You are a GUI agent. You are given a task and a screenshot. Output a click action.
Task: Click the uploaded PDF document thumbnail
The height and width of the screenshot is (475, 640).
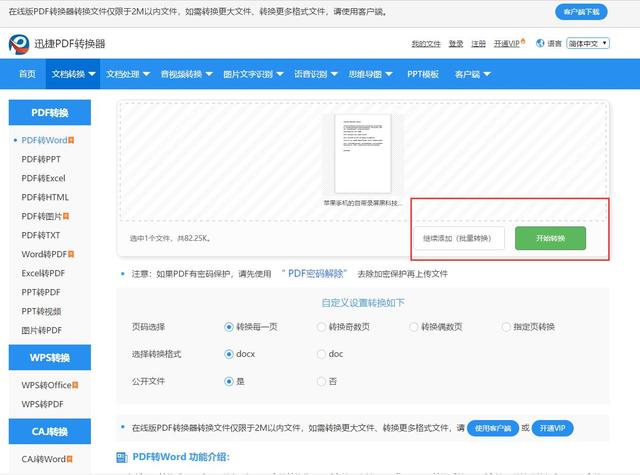362,153
